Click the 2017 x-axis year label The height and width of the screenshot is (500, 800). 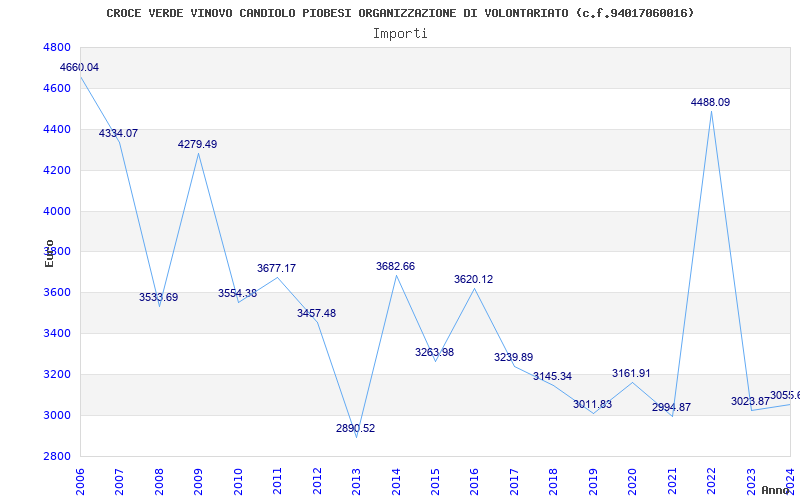click(514, 481)
